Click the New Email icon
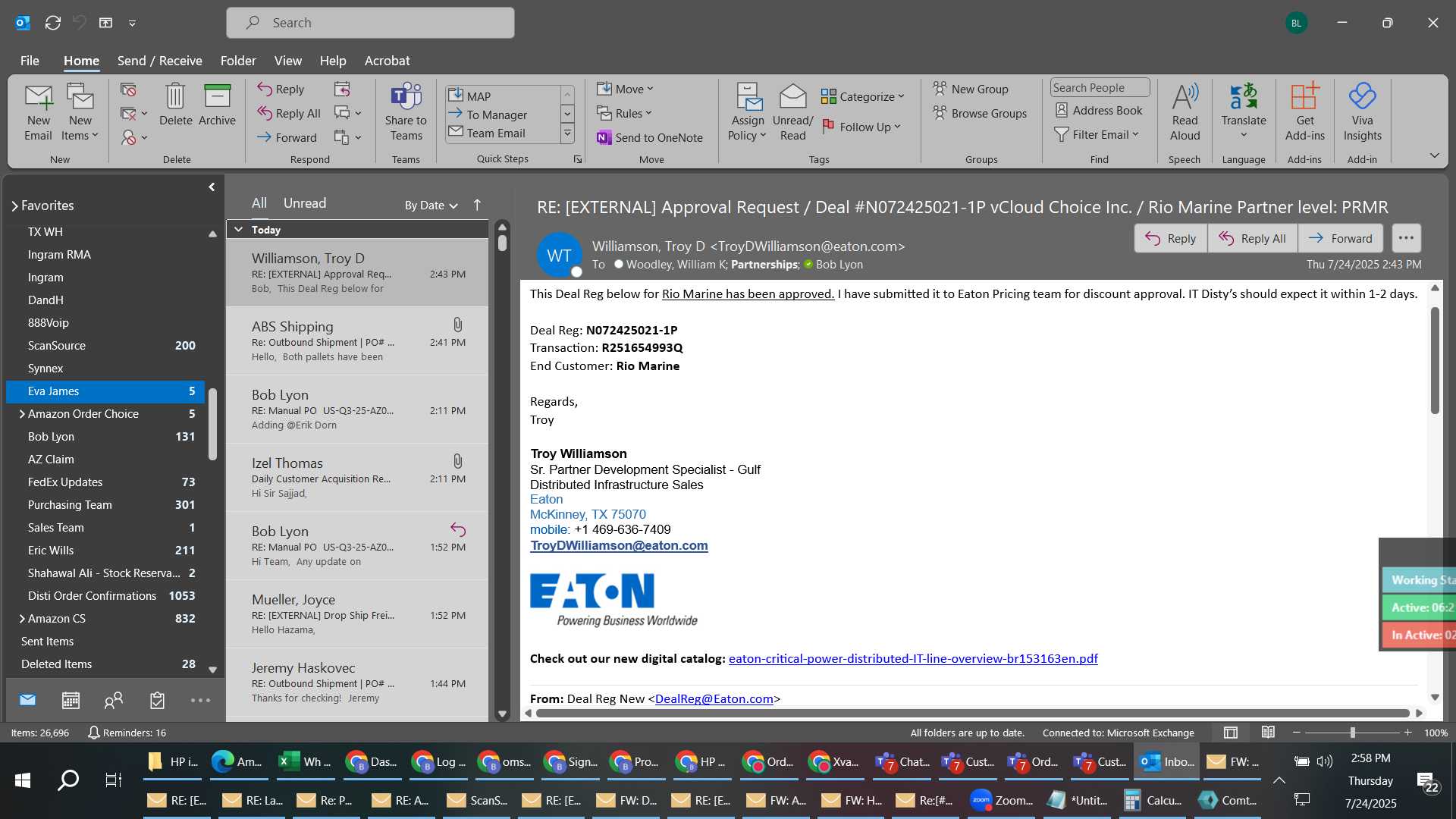This screenshot has width=1456, height=819. (x=38, y=112)
